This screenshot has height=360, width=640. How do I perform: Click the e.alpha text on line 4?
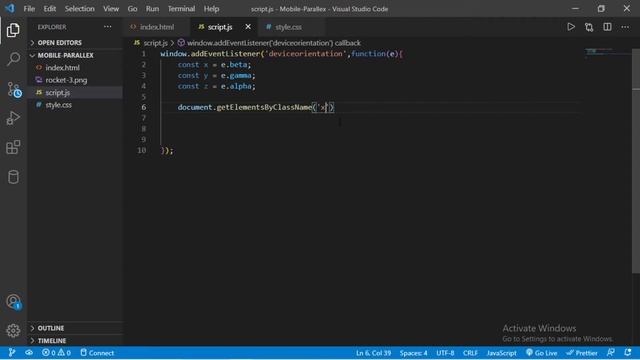(x=236, y=86)
